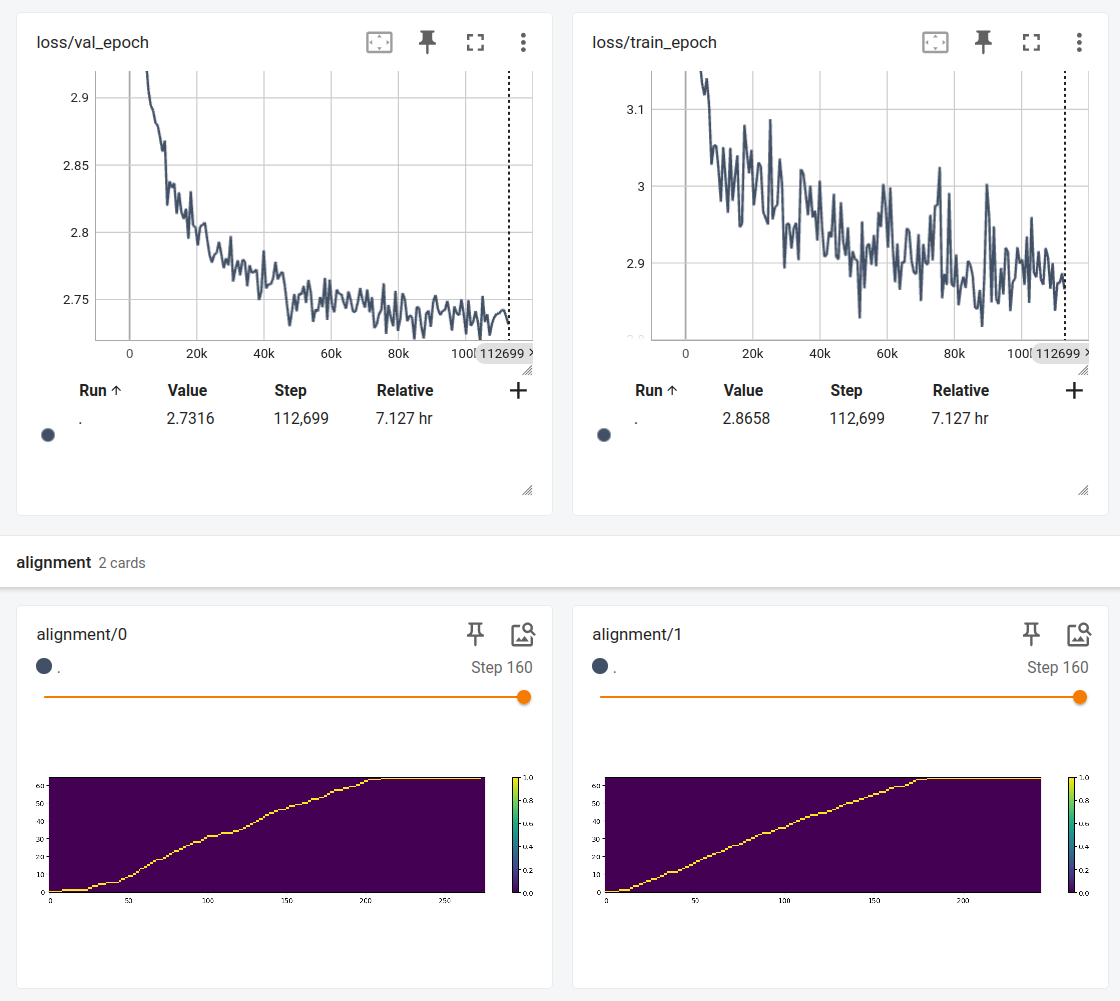Click alignment/0 step slider handle
The image size is (1120, 1001).
click(x=523, y=697)
